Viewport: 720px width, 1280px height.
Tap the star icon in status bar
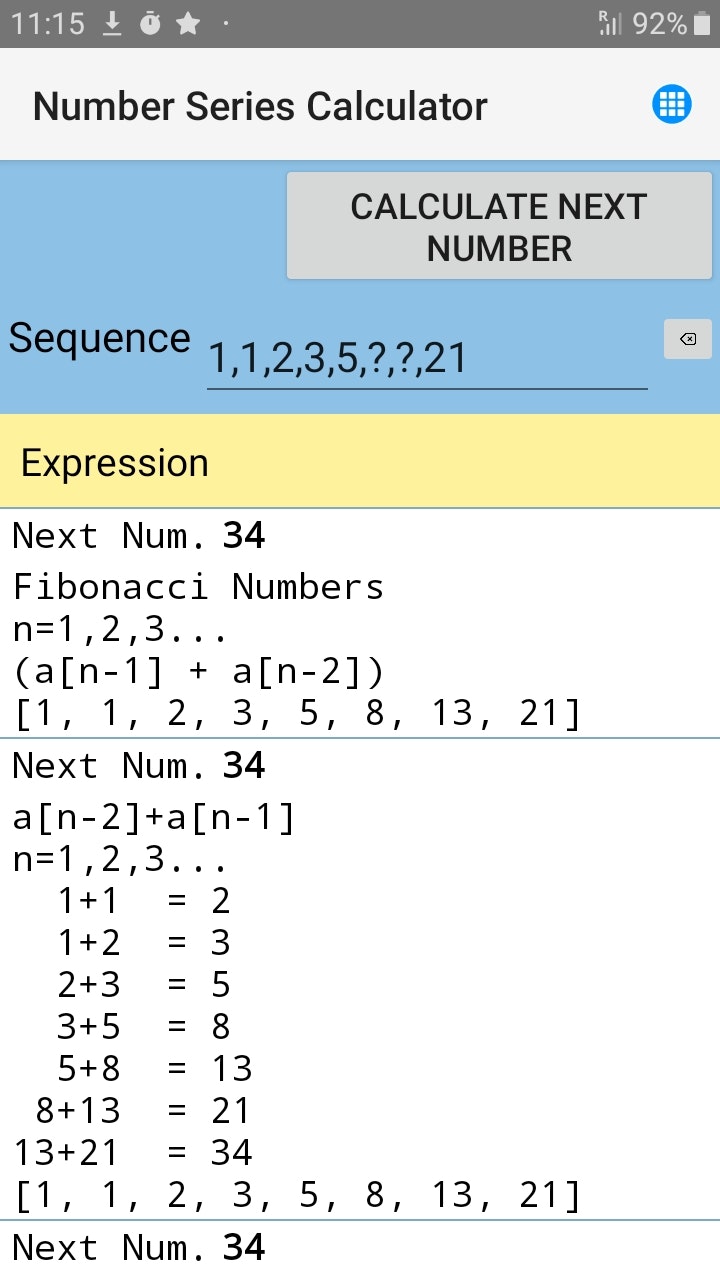point(188,24)
